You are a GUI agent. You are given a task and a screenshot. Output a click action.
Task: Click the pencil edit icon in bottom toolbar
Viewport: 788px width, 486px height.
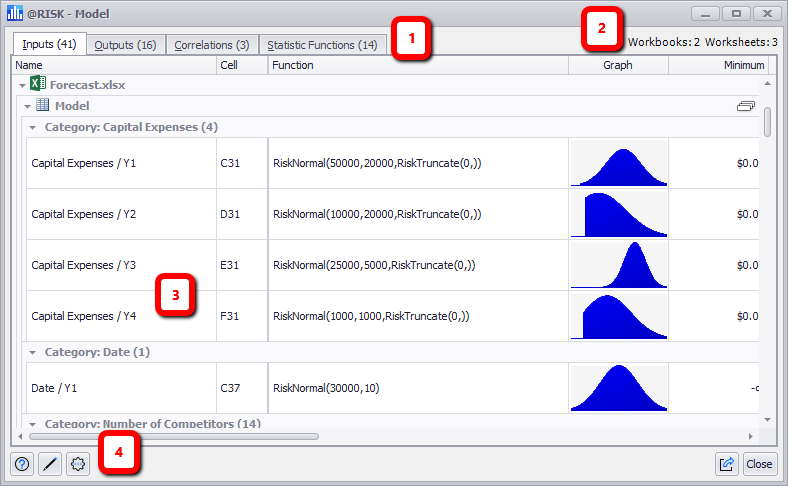pos(50,464)
